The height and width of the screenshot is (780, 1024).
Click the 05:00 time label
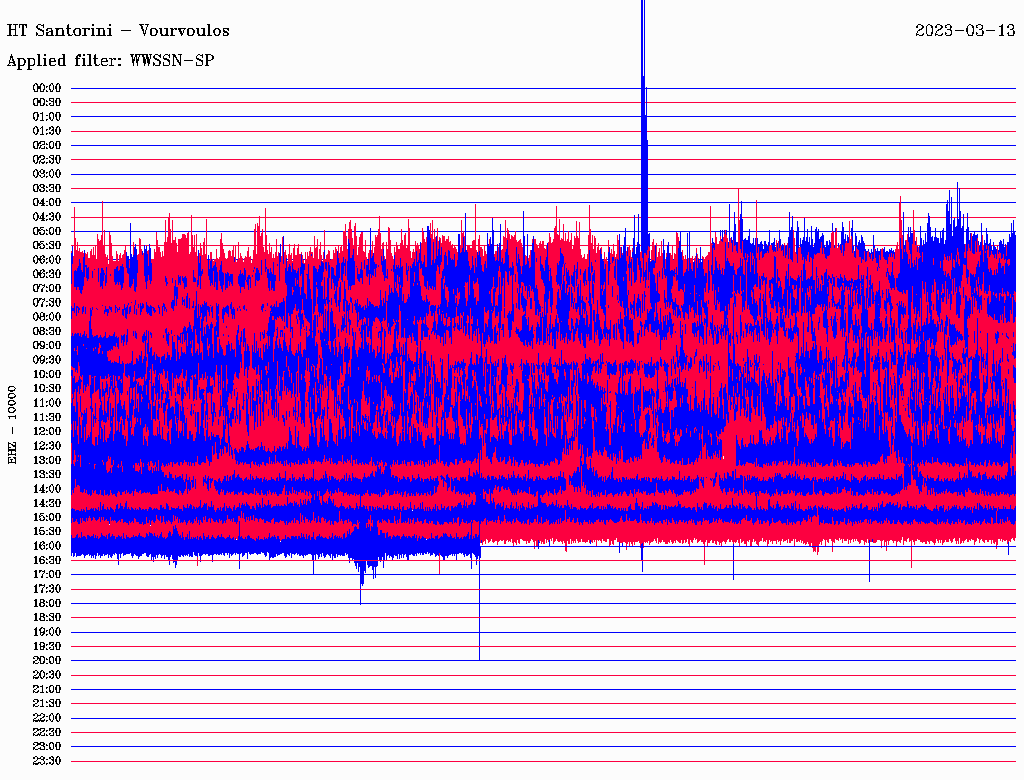pos(47,231)
